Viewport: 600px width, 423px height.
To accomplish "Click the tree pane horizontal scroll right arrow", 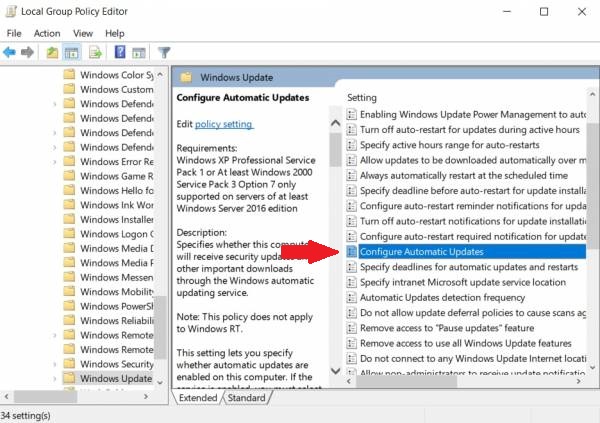I will click(x=146, y=397).
